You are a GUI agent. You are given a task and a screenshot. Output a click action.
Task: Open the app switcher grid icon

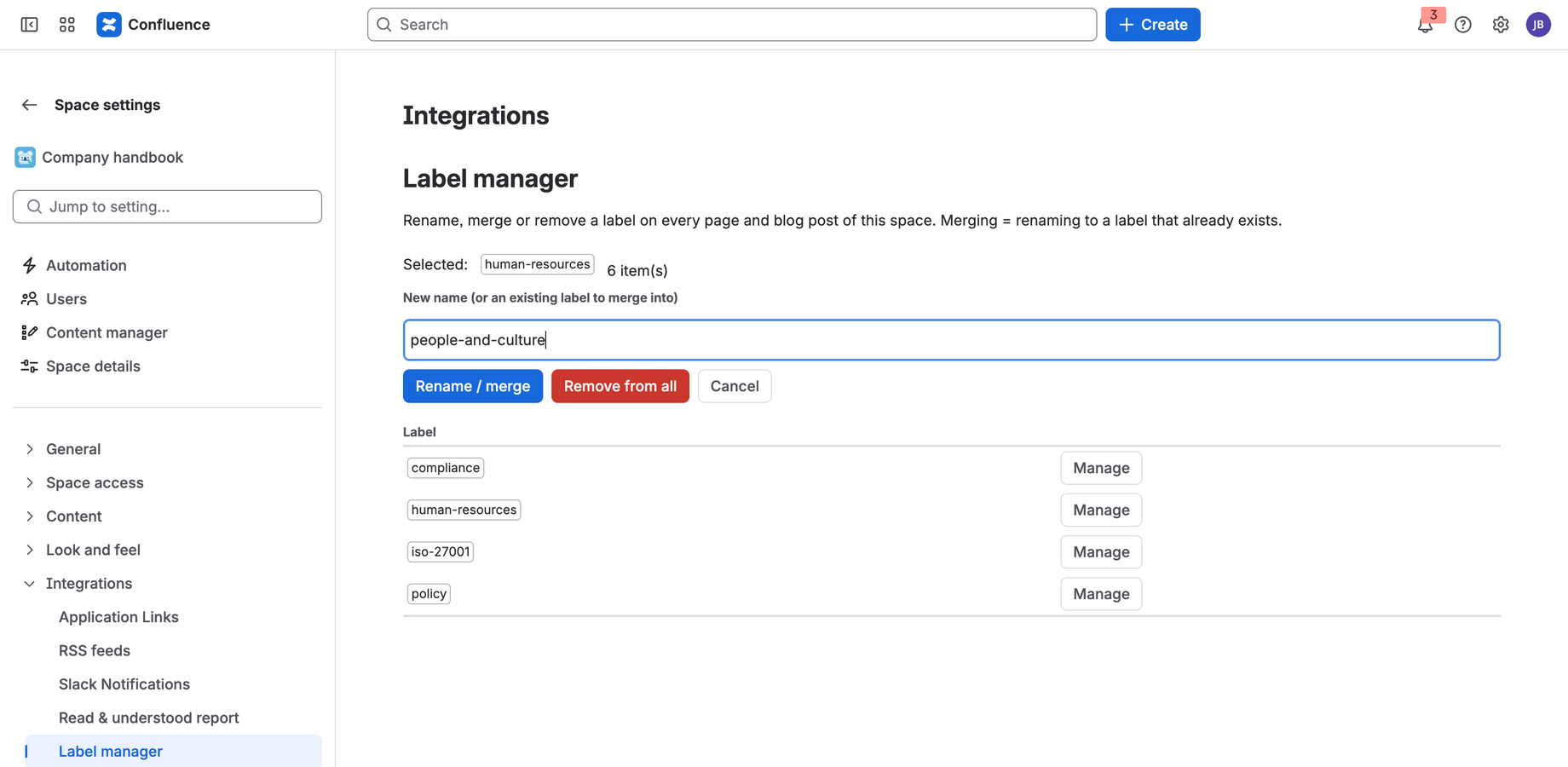coord(67,25)
